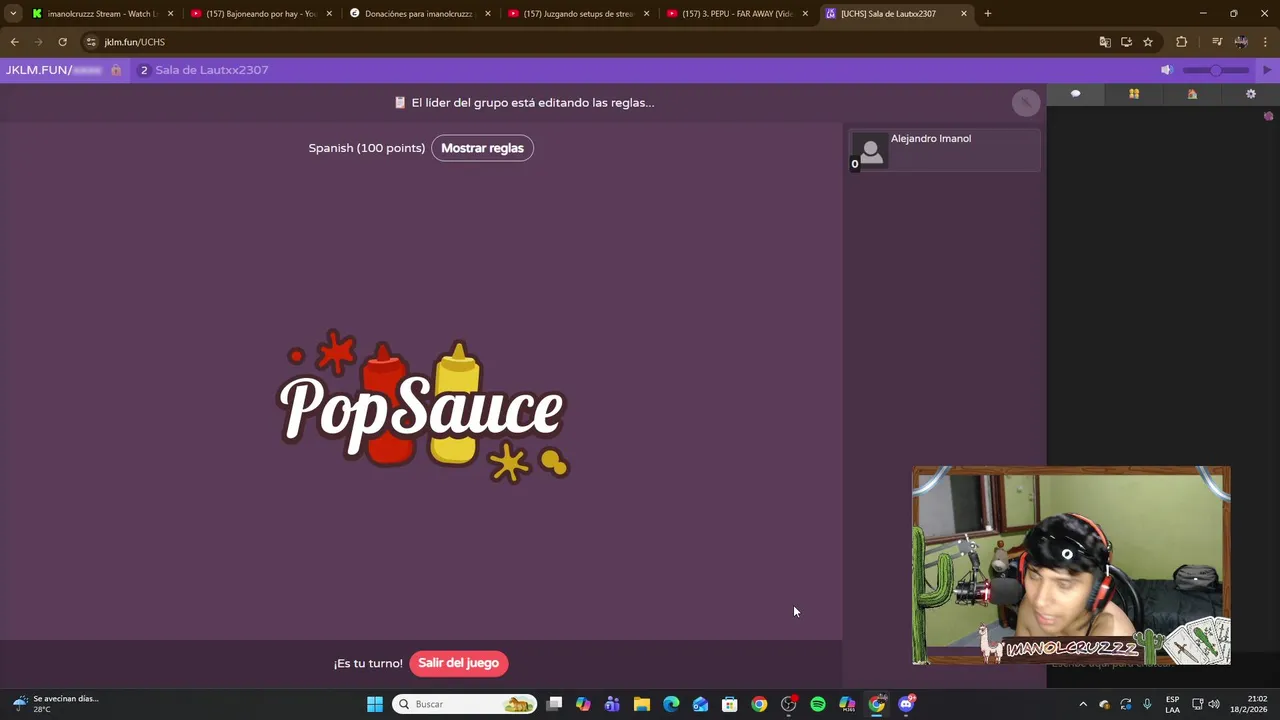1280x720 pixels.
Task: Open Microsoft Edge from the taskbar
Action: pyautogui.click(x=671, y=704)
